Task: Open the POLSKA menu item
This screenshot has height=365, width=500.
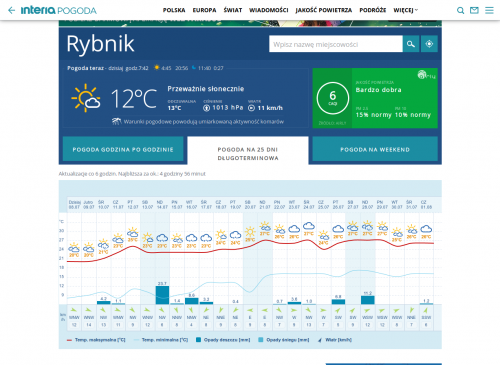Action: (174, 10)
